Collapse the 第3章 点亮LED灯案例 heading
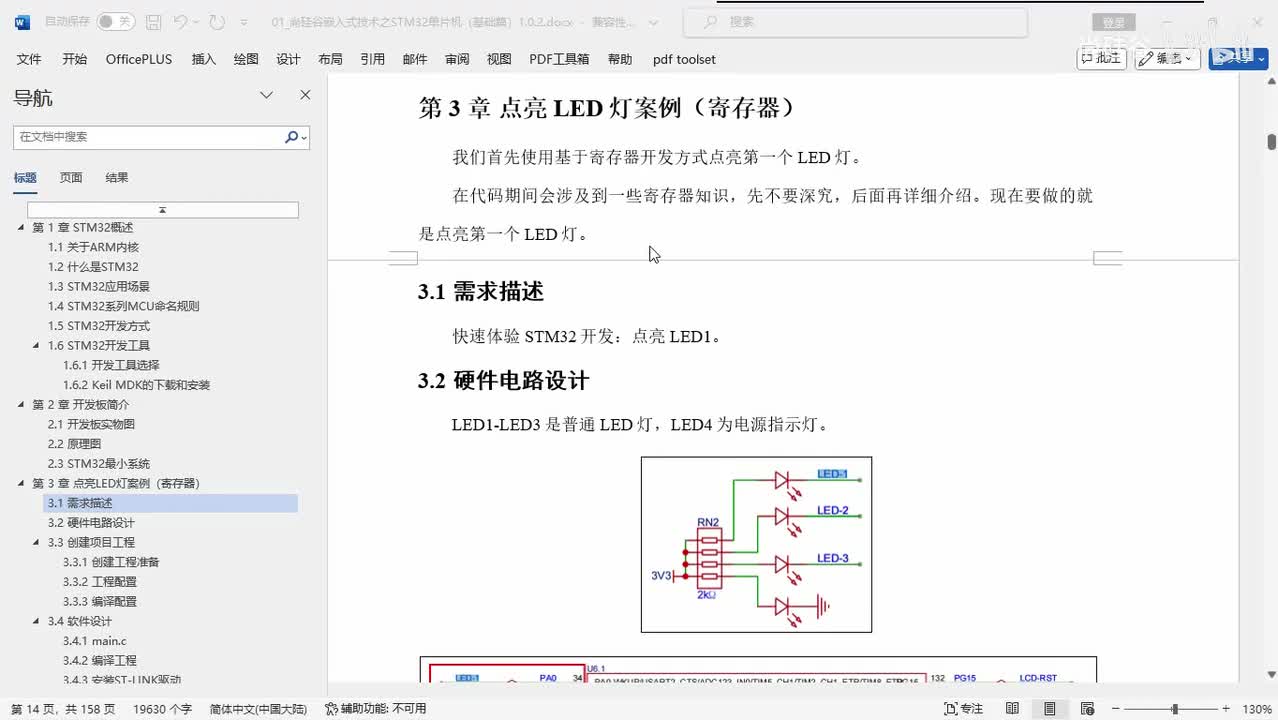The height and width of the screenshot is (720, 1278). click(21, 484)
